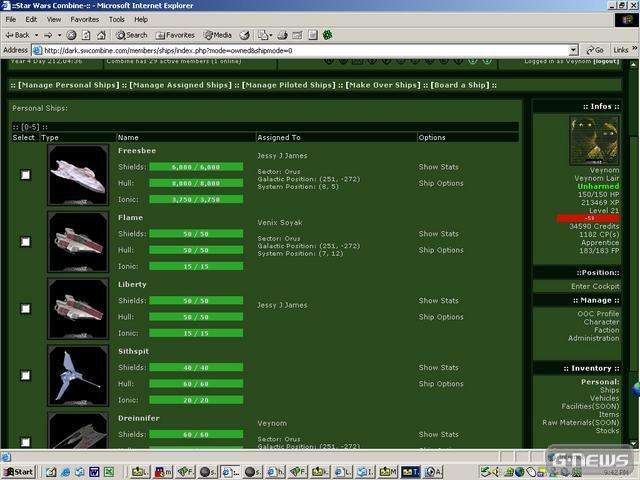Open the Windows Start button

[18, 472]
